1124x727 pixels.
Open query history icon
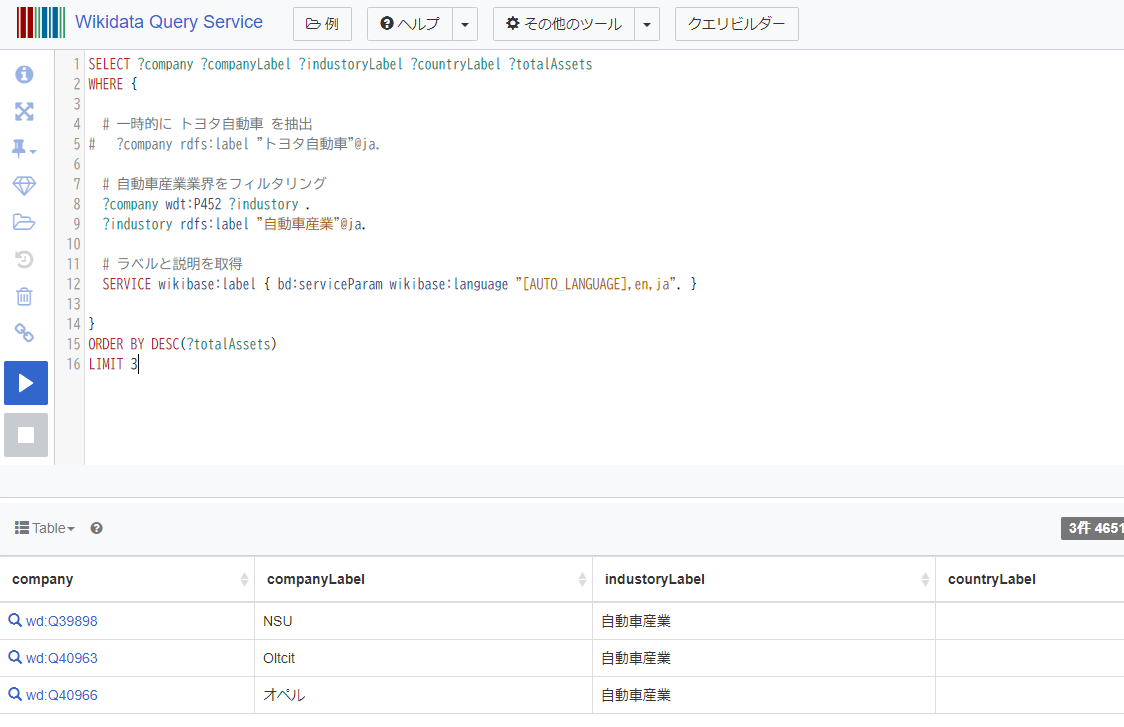[x=24, y=260]
